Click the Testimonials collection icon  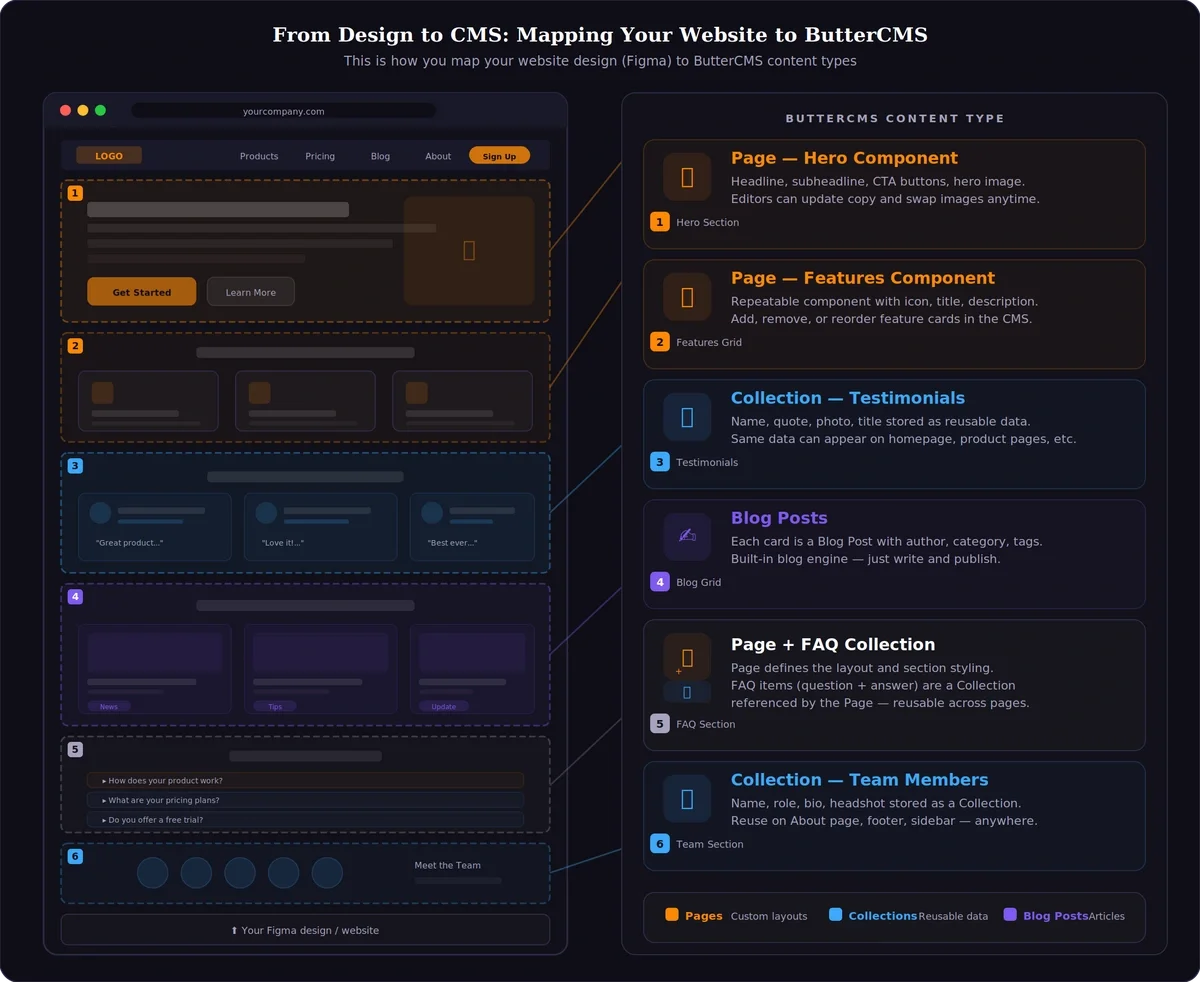[687, 417]
